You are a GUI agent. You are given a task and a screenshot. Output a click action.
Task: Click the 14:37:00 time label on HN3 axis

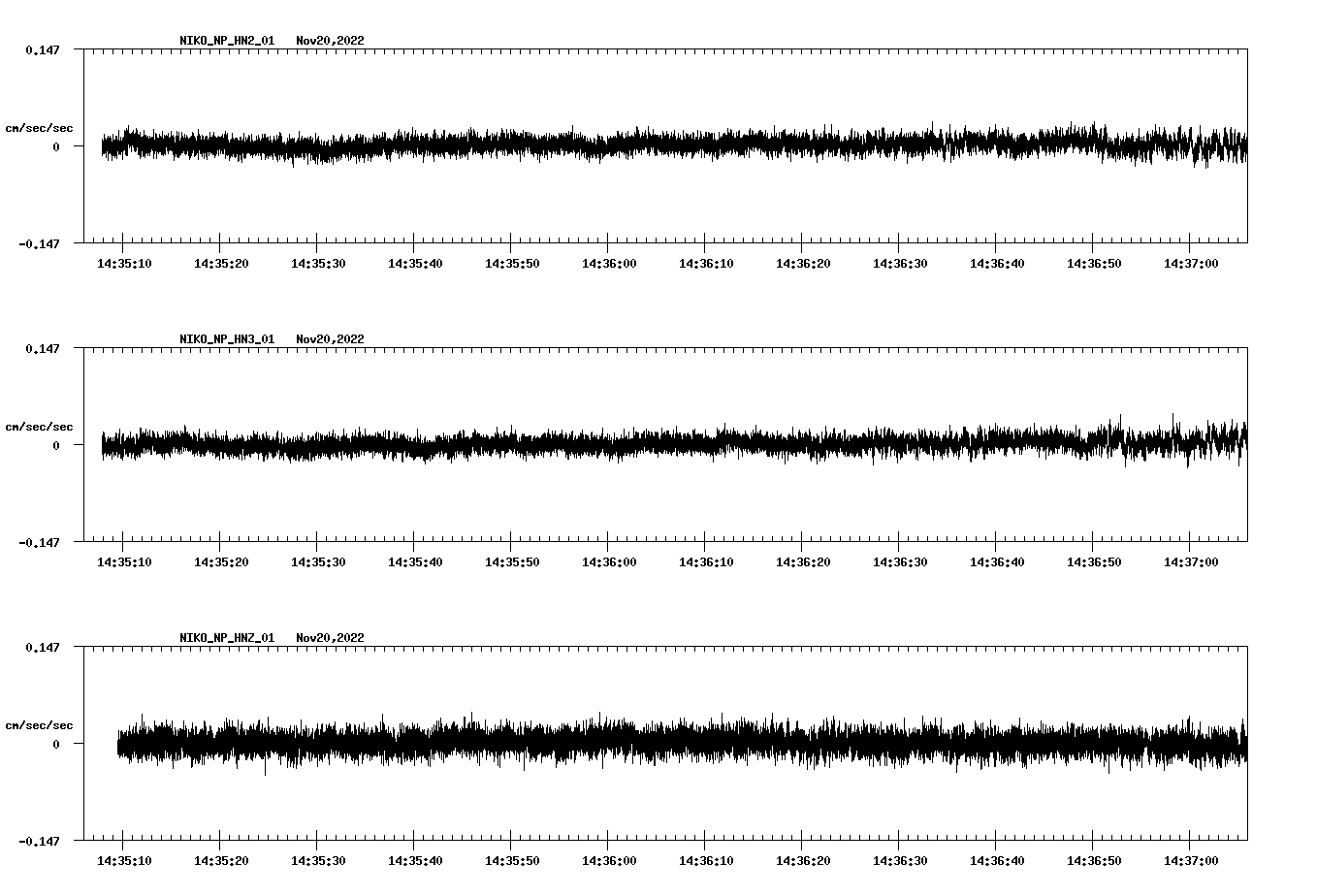(1191, 562)
